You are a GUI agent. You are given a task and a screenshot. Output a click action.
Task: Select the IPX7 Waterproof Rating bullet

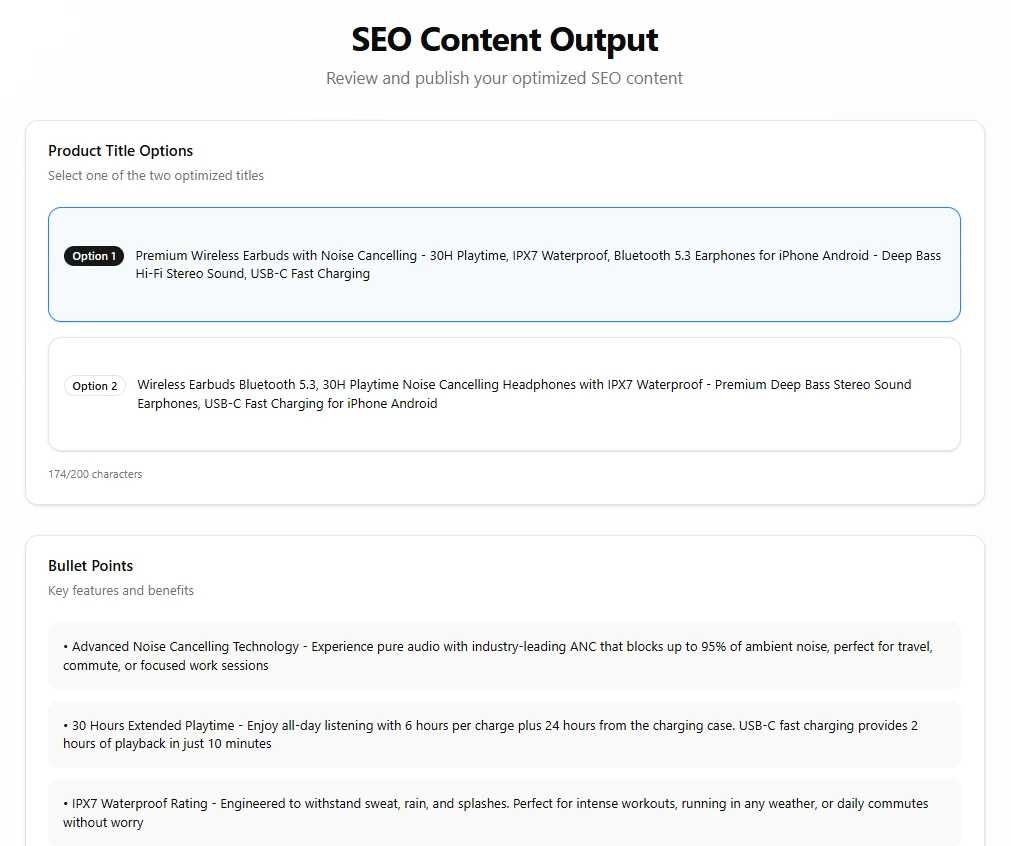pyautogui.click(x=504, y=813)
